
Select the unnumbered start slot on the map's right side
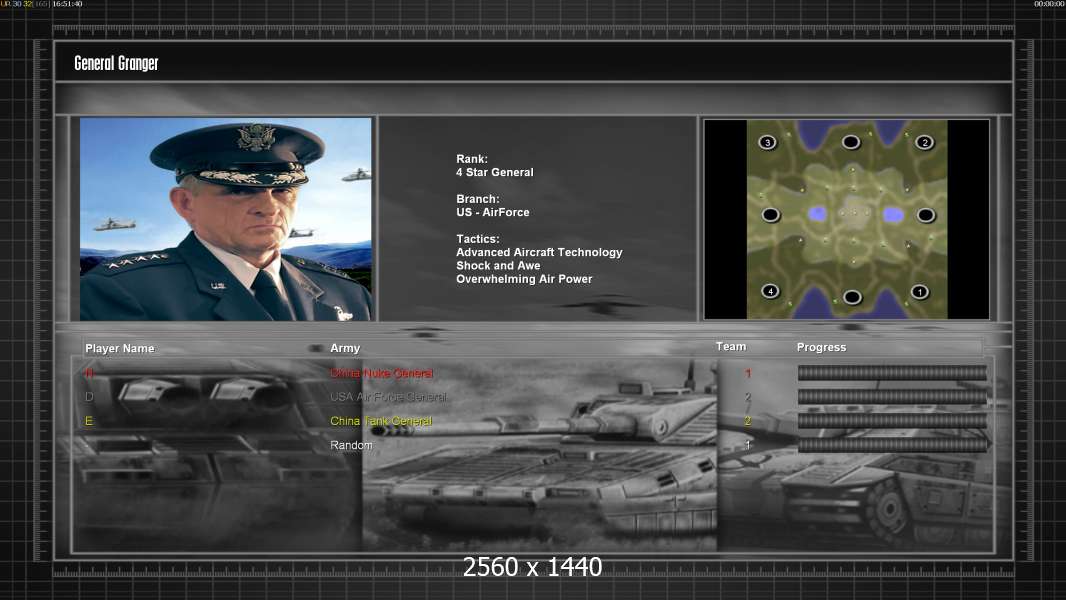click(925, 215)
